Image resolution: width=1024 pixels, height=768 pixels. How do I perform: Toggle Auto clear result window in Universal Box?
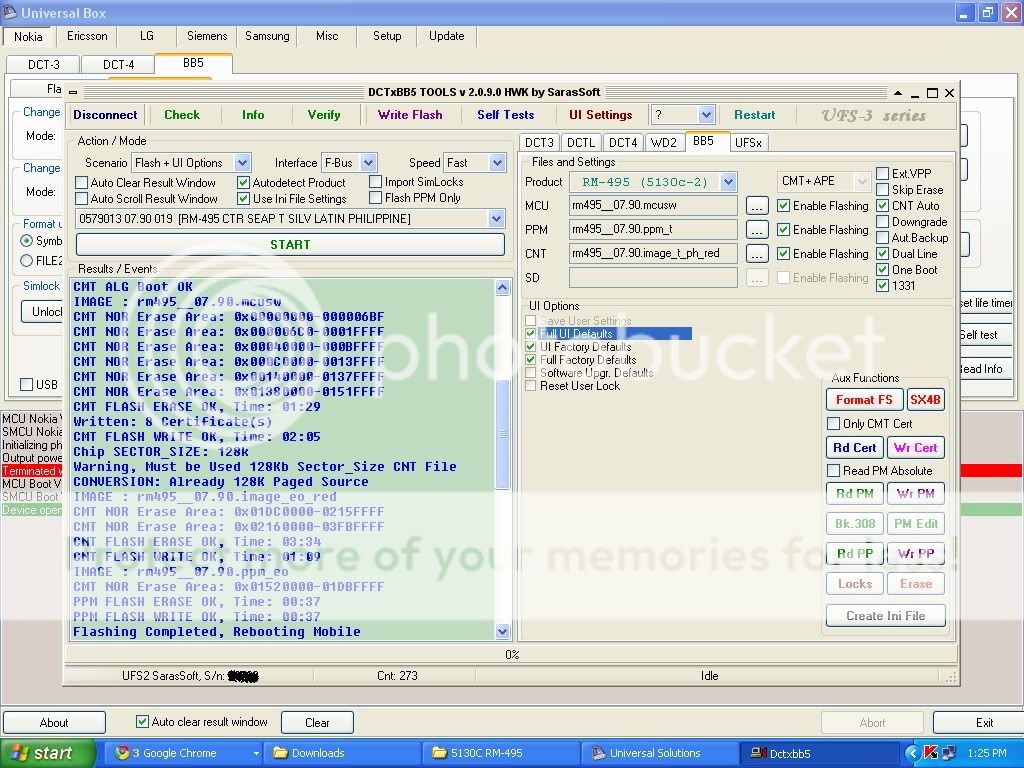pyautogui.click(x=142, y=722)
